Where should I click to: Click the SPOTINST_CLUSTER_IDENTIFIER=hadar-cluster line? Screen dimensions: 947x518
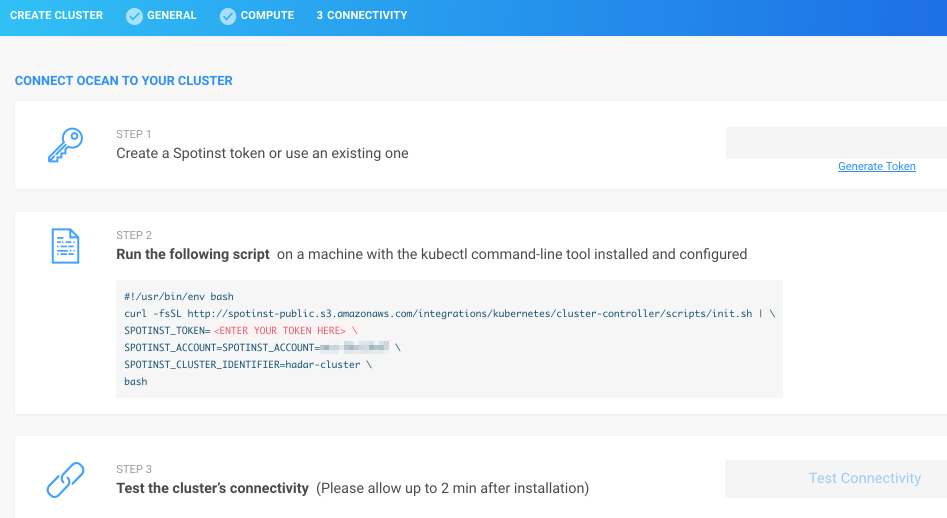(x=247, y=364)
